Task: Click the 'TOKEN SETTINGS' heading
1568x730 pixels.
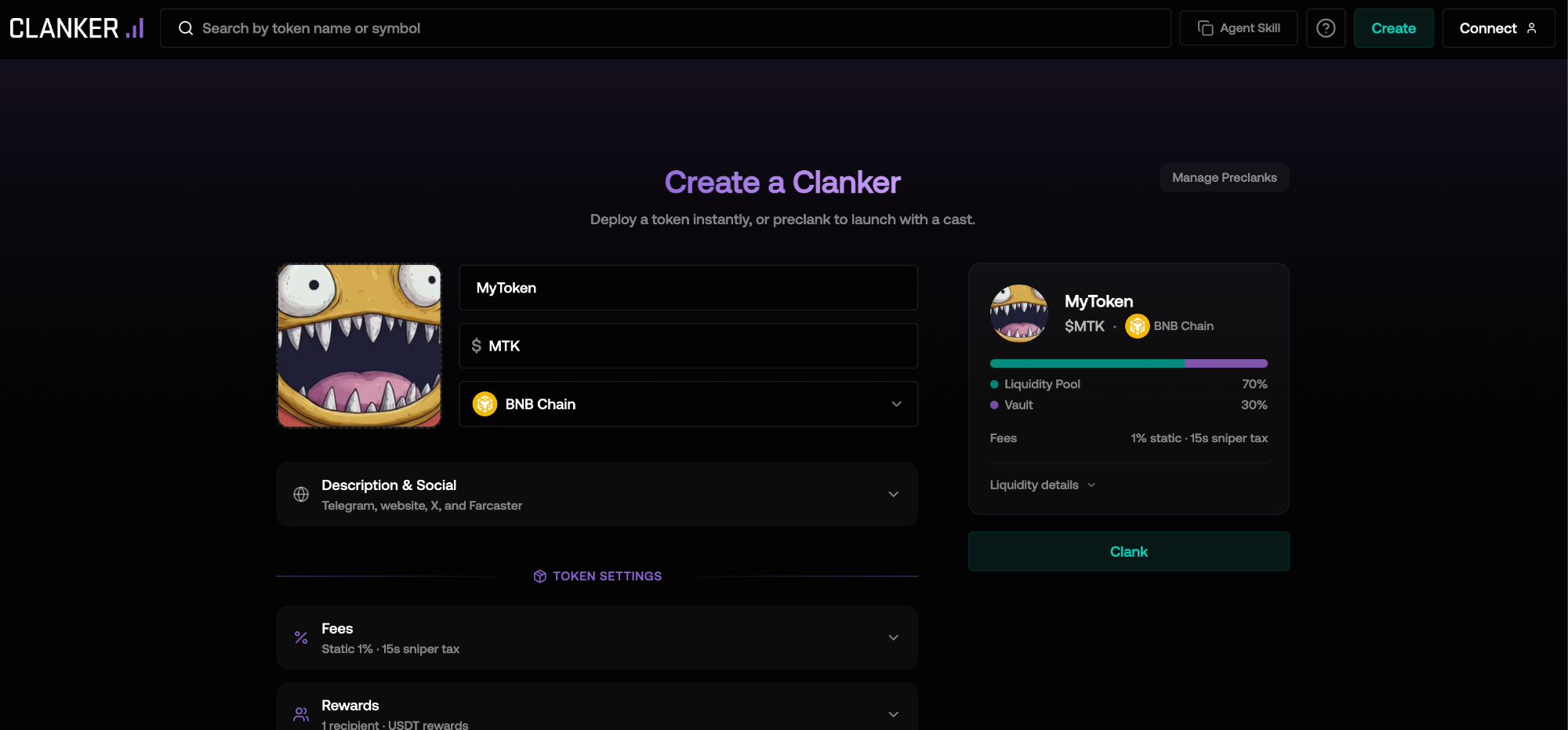Action: pyautogui.click(x=608, y=576)
